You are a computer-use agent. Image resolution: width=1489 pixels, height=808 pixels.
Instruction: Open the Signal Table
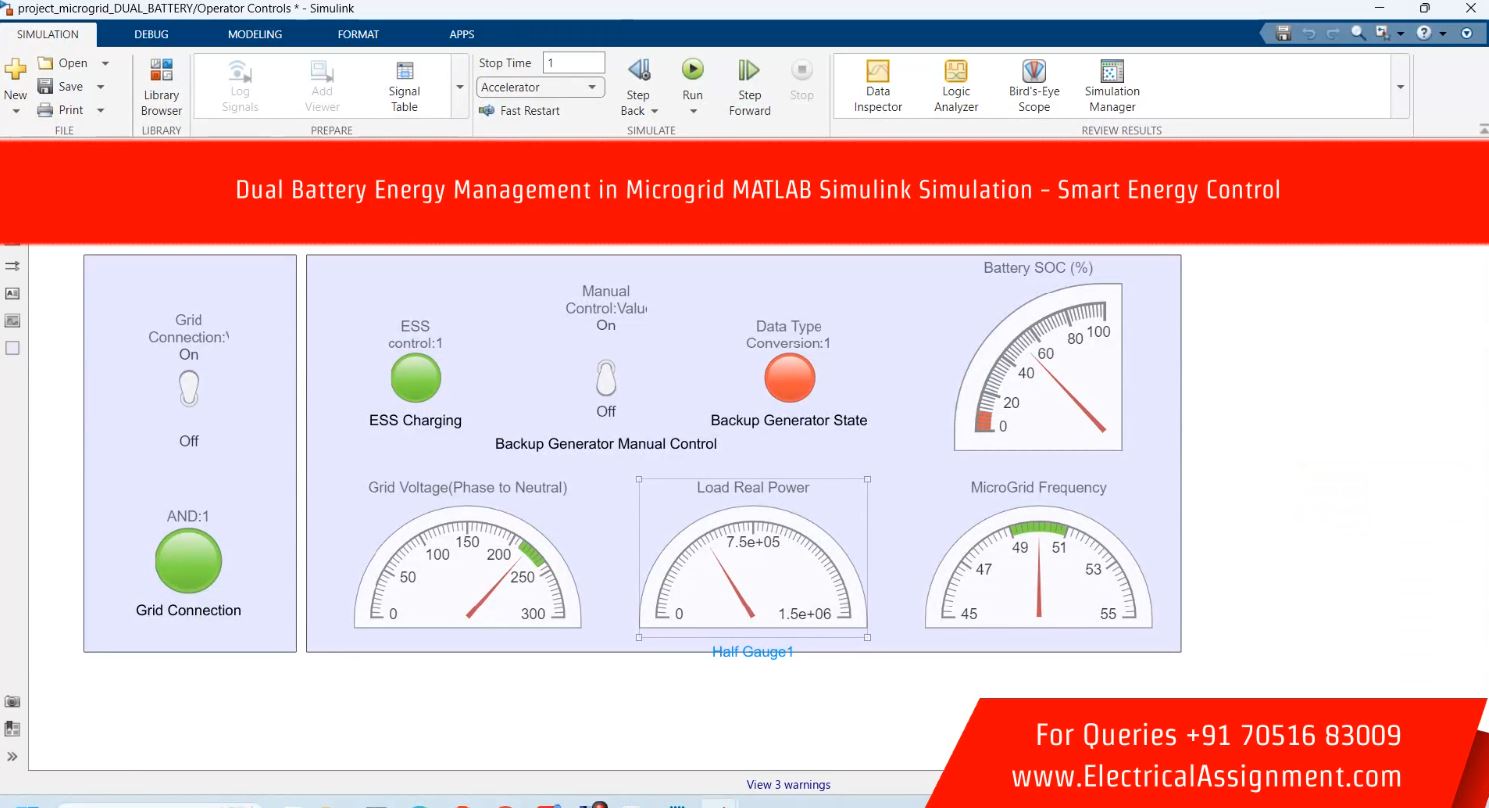[404, 86]
